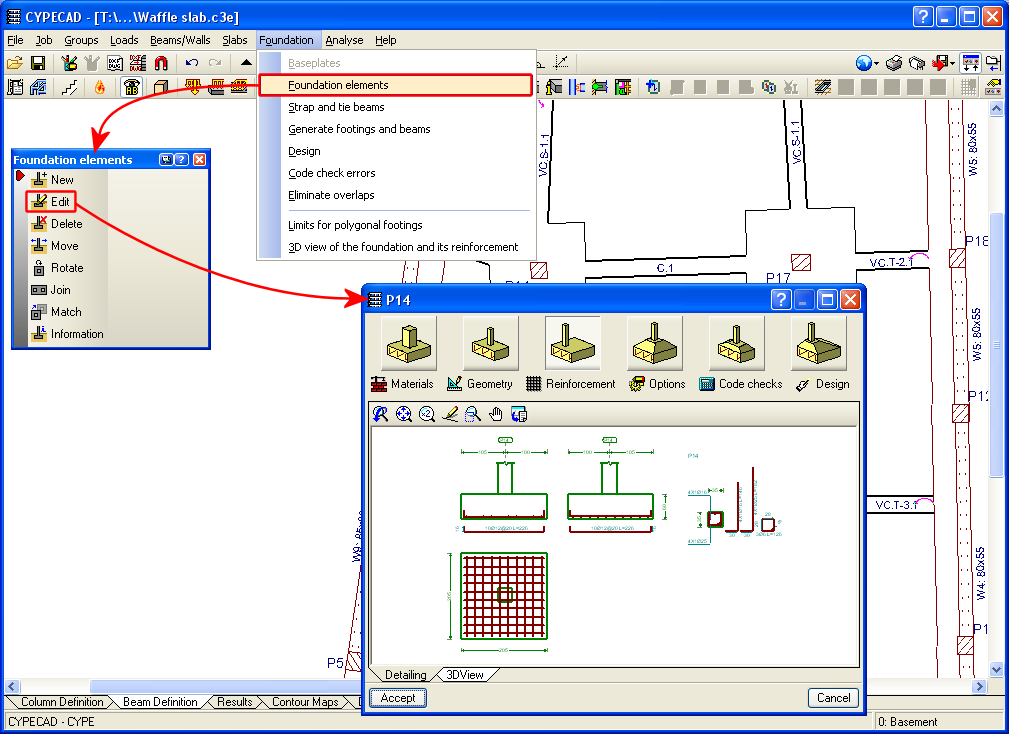Open the File menu
Viewport: 1009px width, 734px height.
tap(15, 40)
